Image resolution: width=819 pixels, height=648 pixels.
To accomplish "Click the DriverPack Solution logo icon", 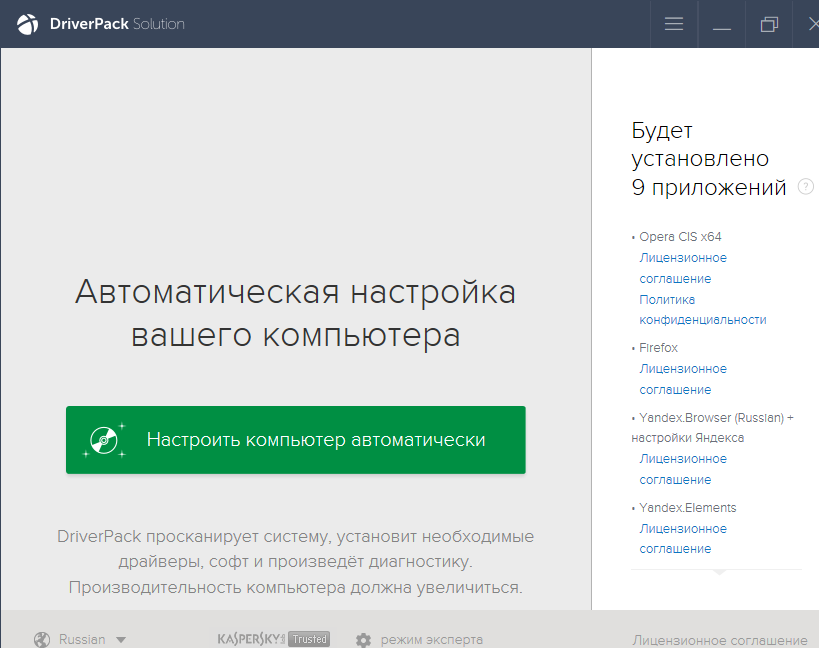I will (28, 24).
